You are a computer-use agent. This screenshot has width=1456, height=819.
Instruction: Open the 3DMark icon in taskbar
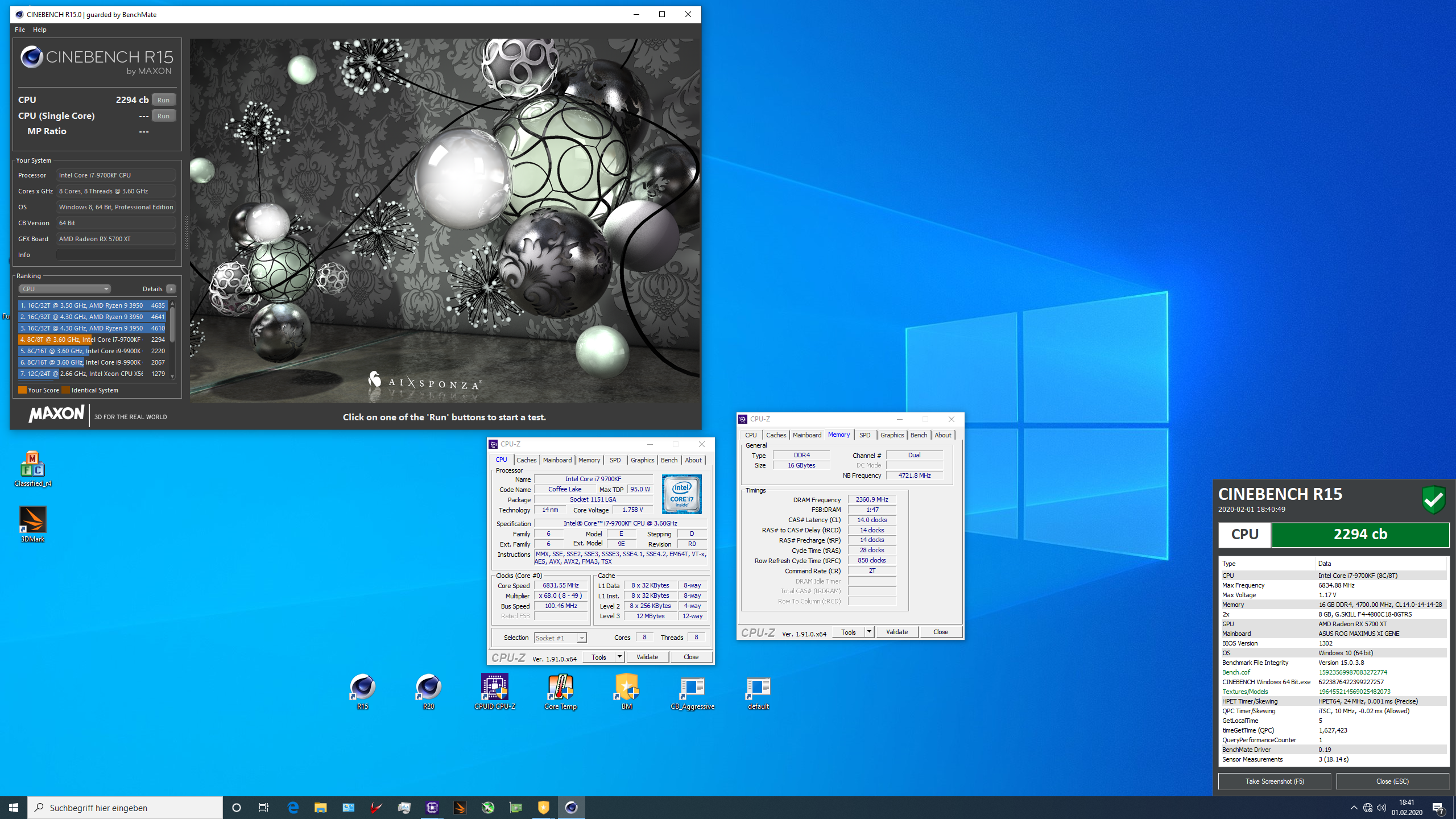(x=460, y=808)
